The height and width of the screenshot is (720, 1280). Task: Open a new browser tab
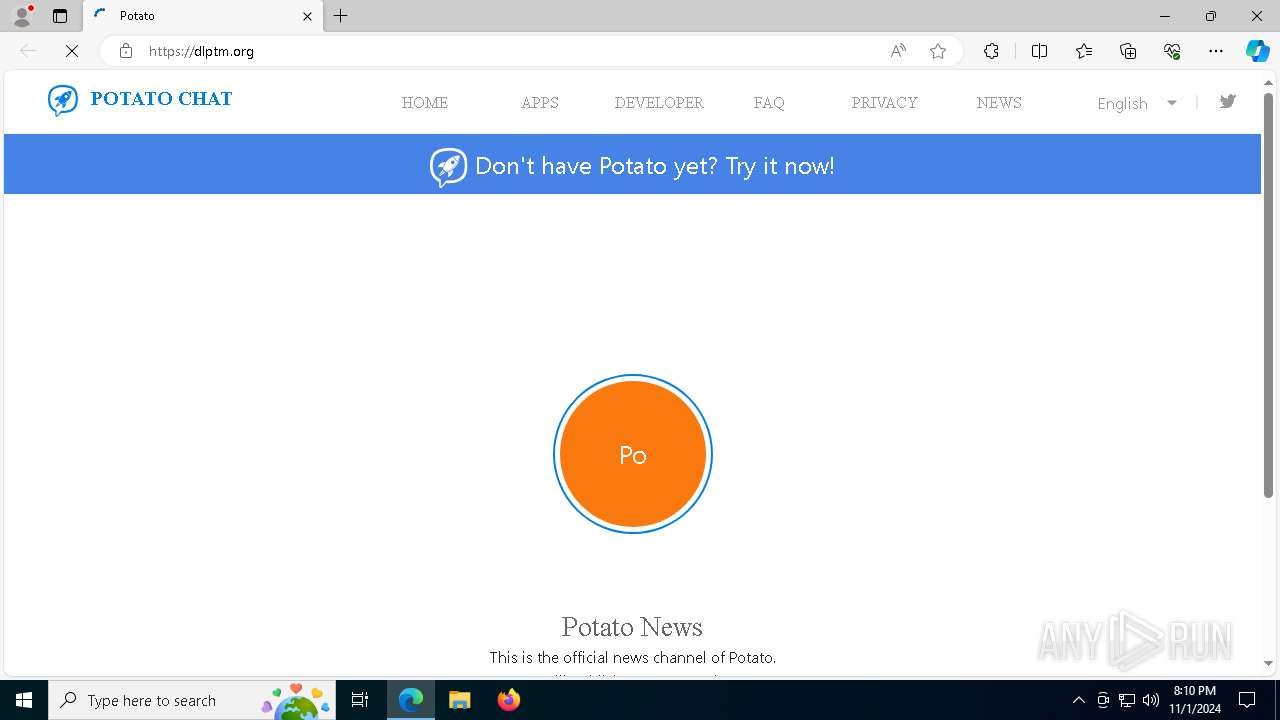pyautogui.click(x=341, y=16)
